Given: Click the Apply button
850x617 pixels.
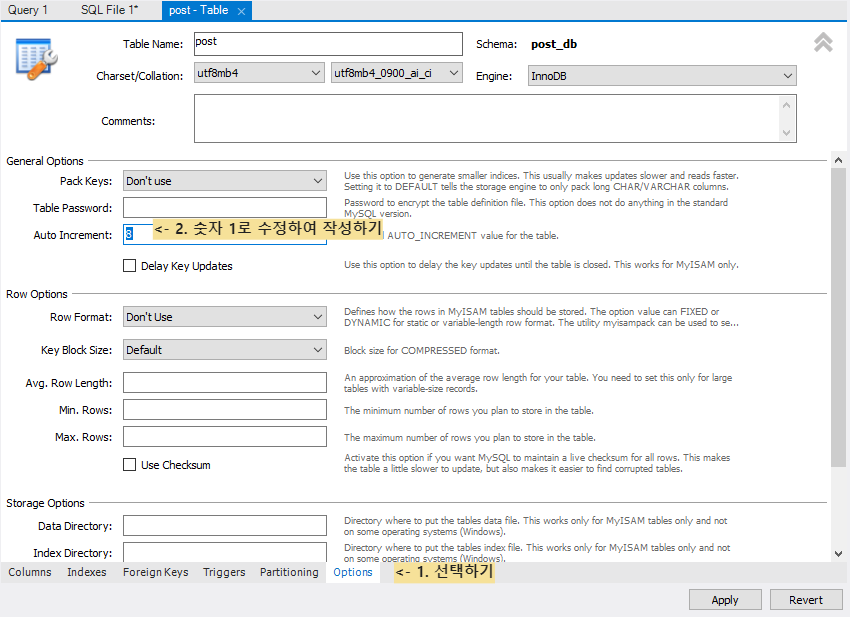Looking at the screenshot, I should click(725, 600).
